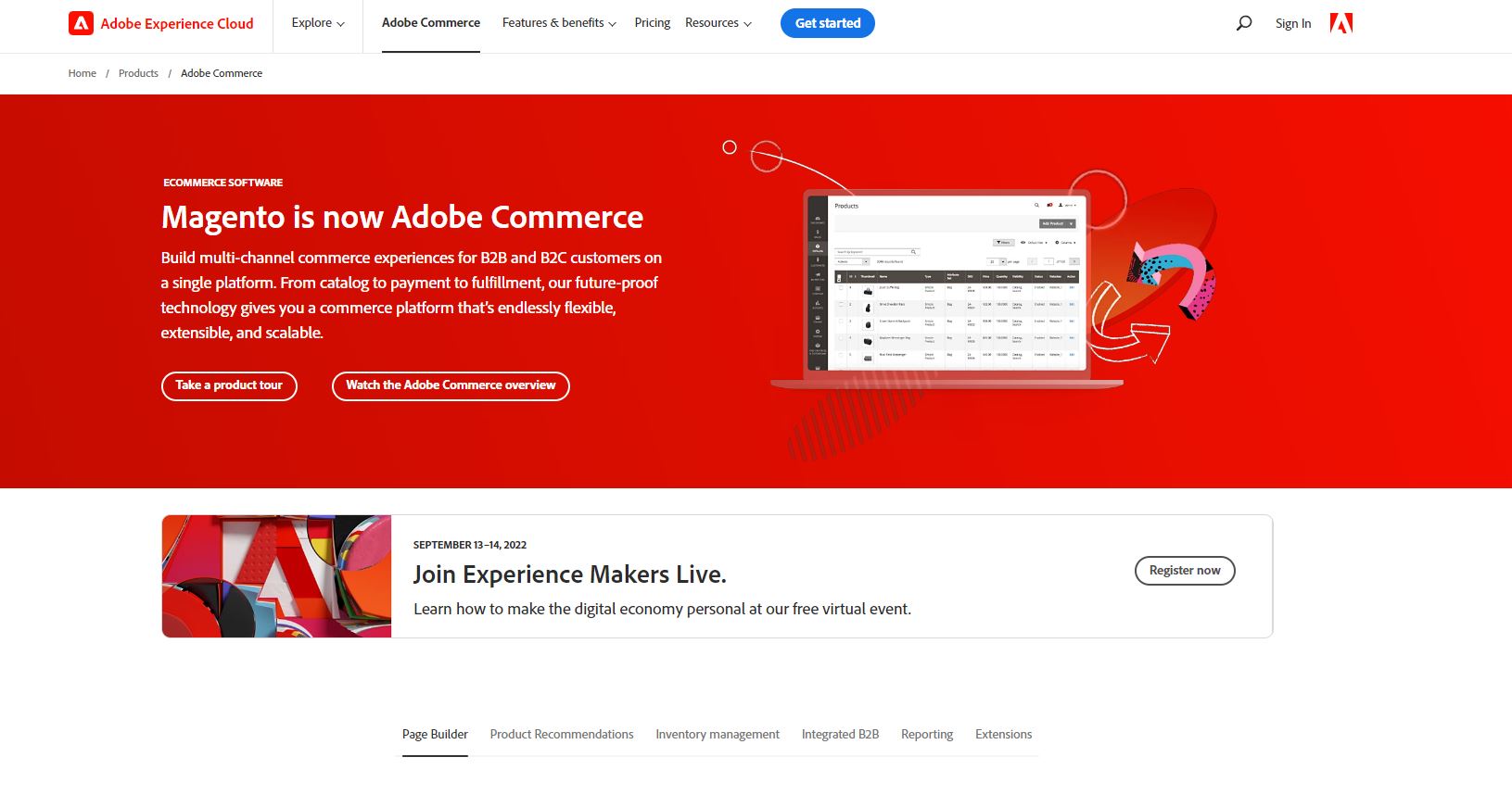This screenshot has height=795, width=1512.
Task: Click the Get started button
Action: (x=828, y=23)
